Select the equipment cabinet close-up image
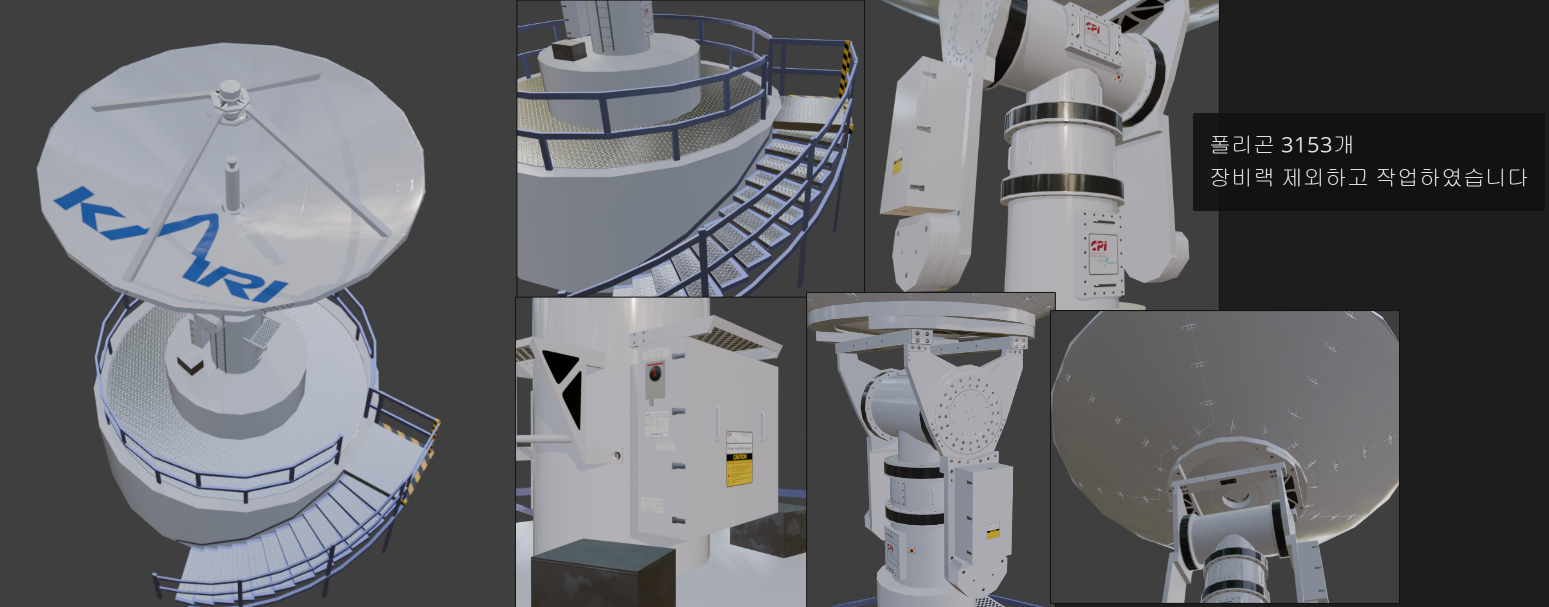1549x607 pixels. click(x=660, y=452)
